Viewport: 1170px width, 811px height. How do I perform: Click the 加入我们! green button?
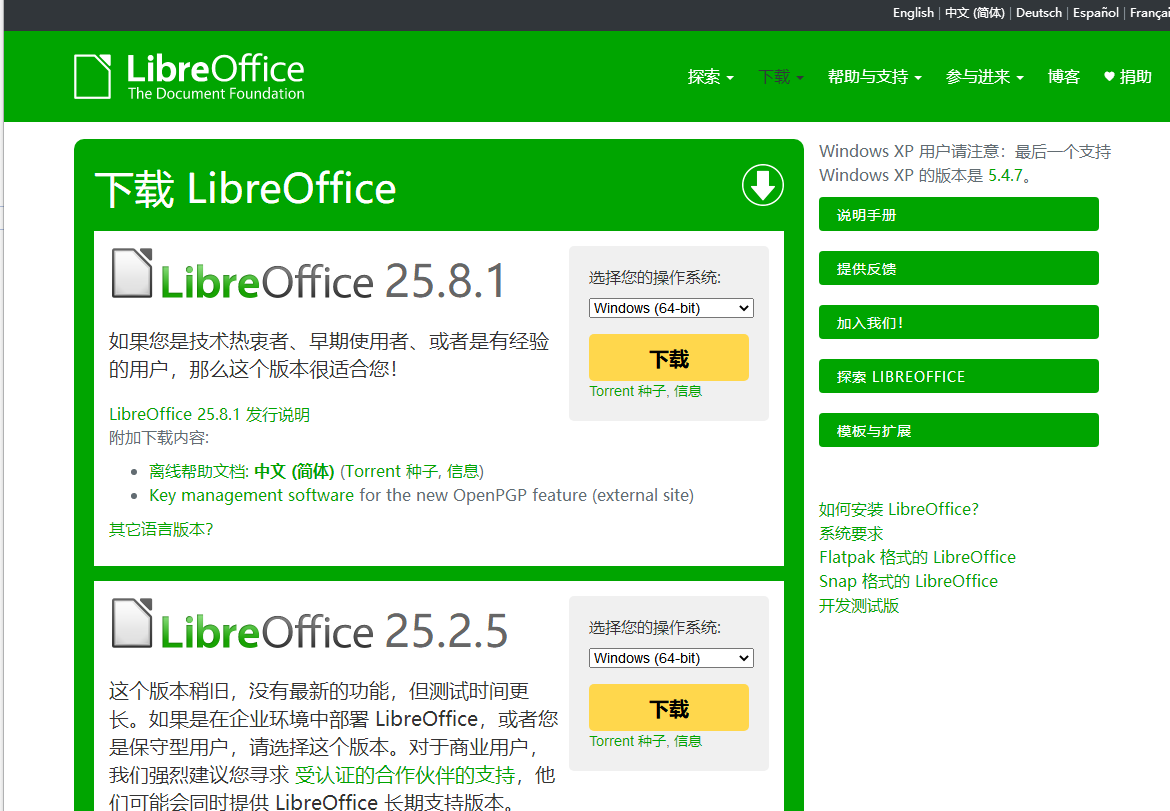pyautogui.click(x=958, y=322)
